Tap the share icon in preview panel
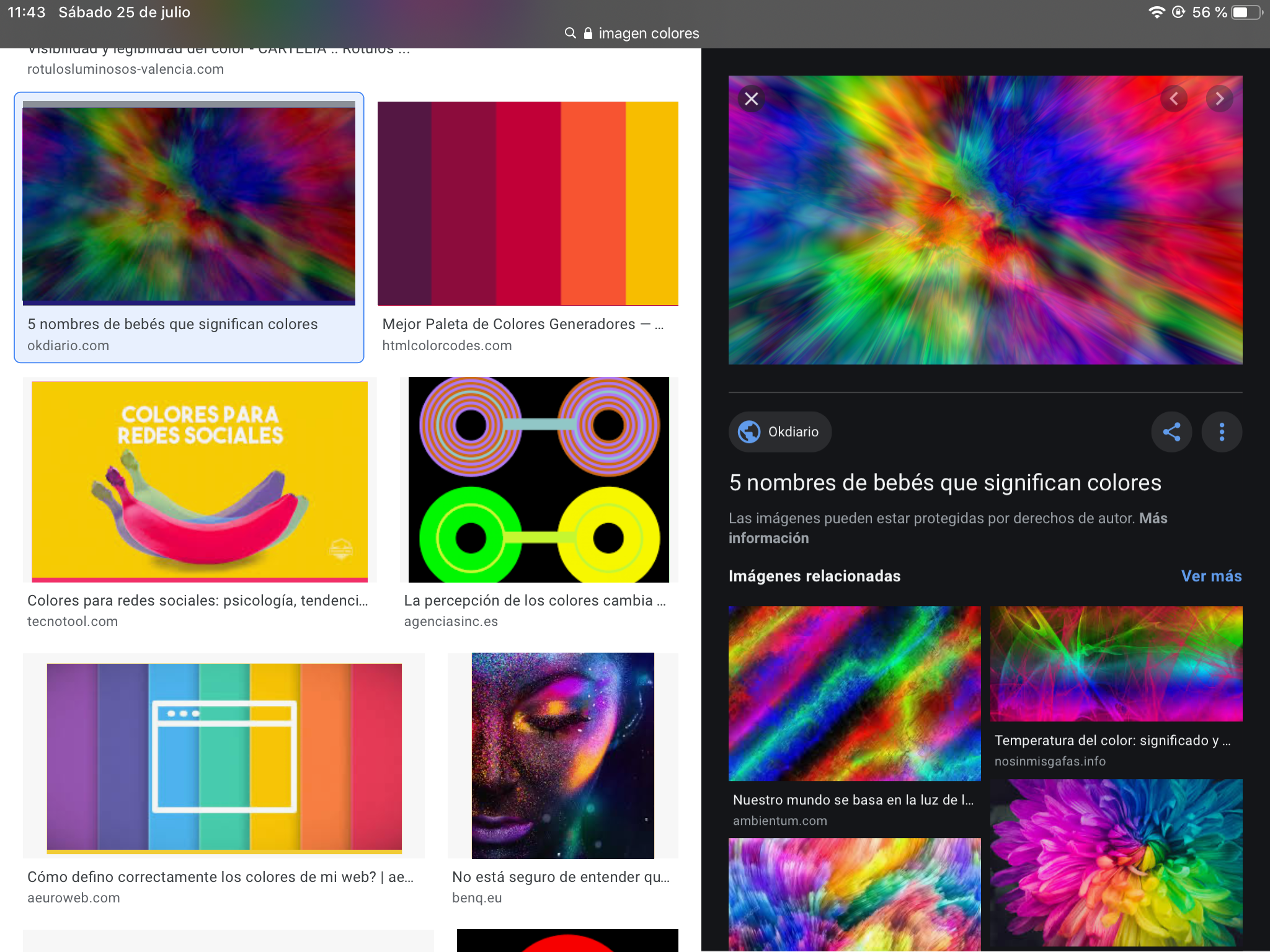Screen dimensions: 1270x952 (x=1171, y=432)
